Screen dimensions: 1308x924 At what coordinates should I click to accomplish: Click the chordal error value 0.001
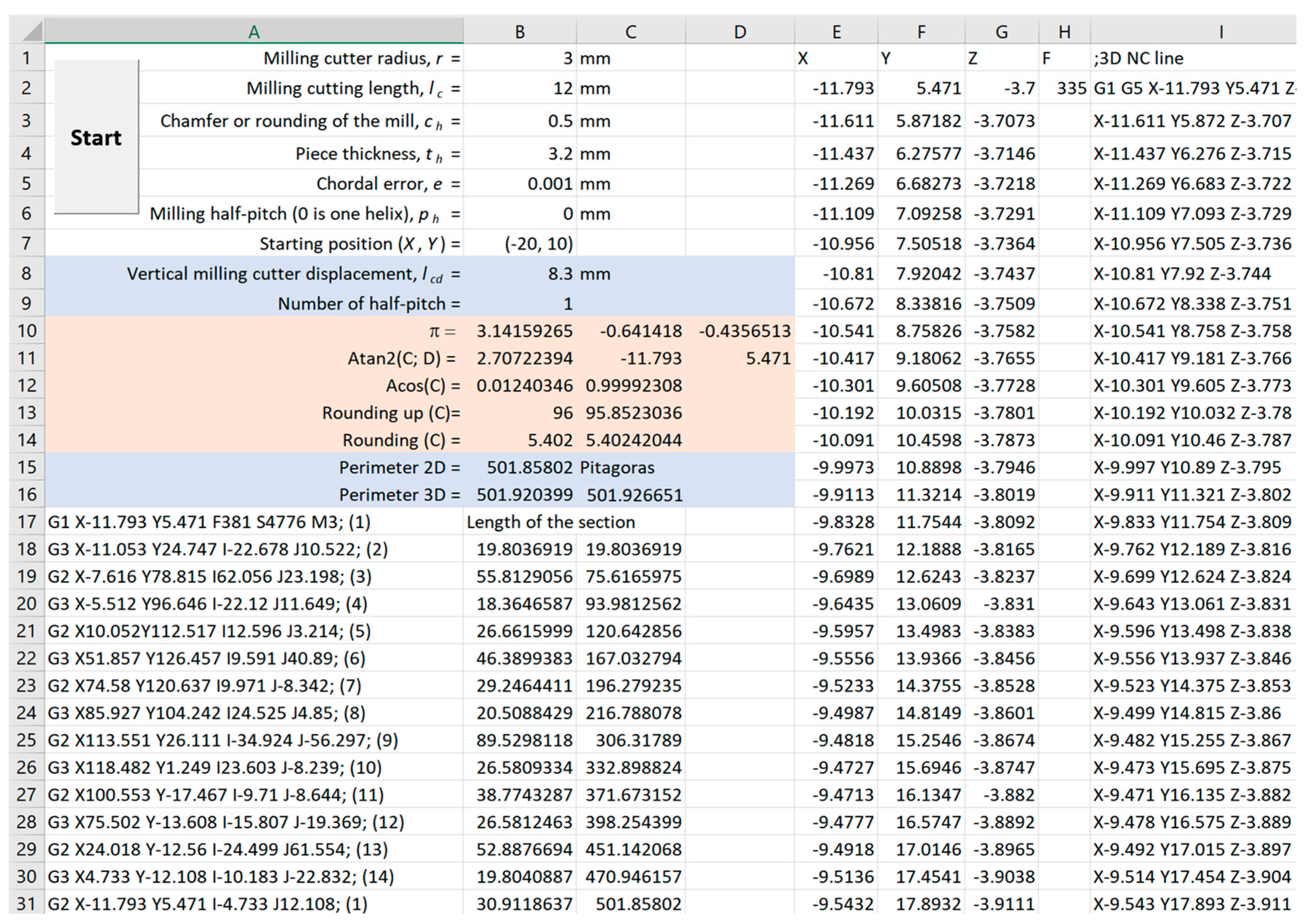[x=519, y=184]
